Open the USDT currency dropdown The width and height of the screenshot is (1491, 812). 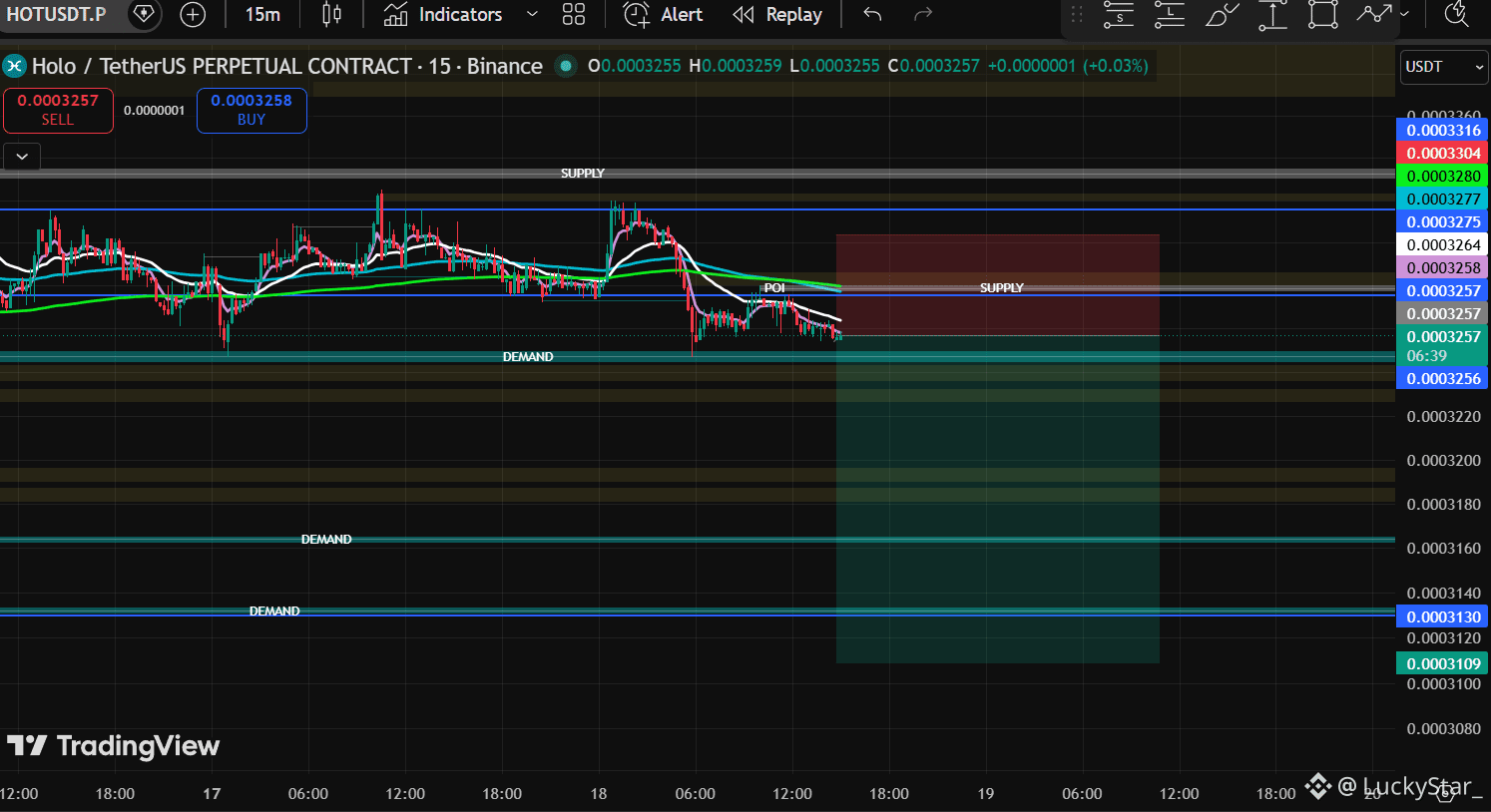(1444, 67)
